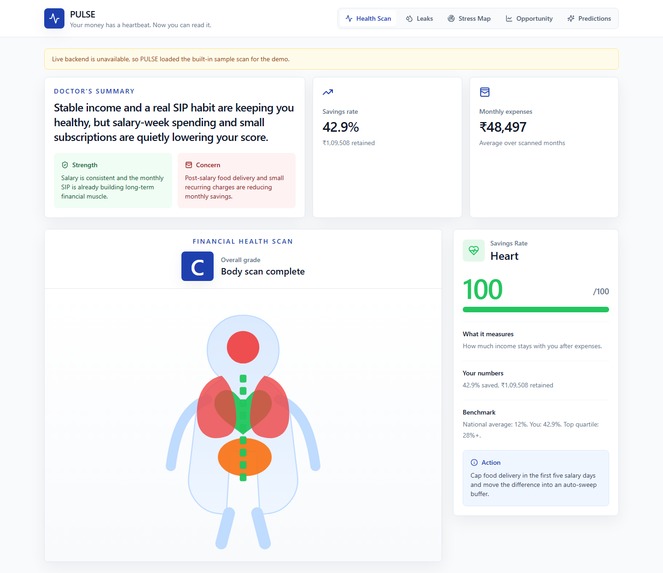Click the "₹1,09,508 retained" caption

click(349, 143)
